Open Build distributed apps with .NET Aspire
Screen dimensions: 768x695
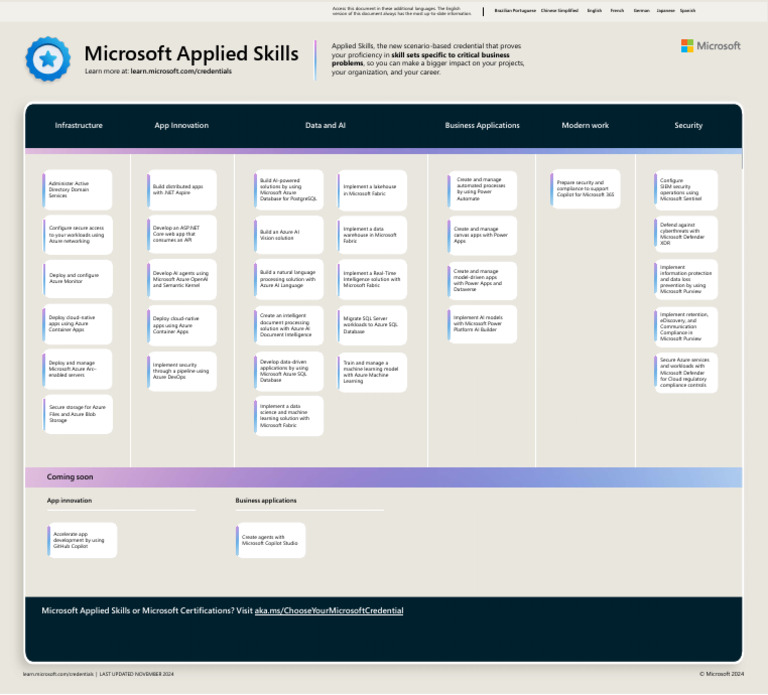tap(181, 189)
